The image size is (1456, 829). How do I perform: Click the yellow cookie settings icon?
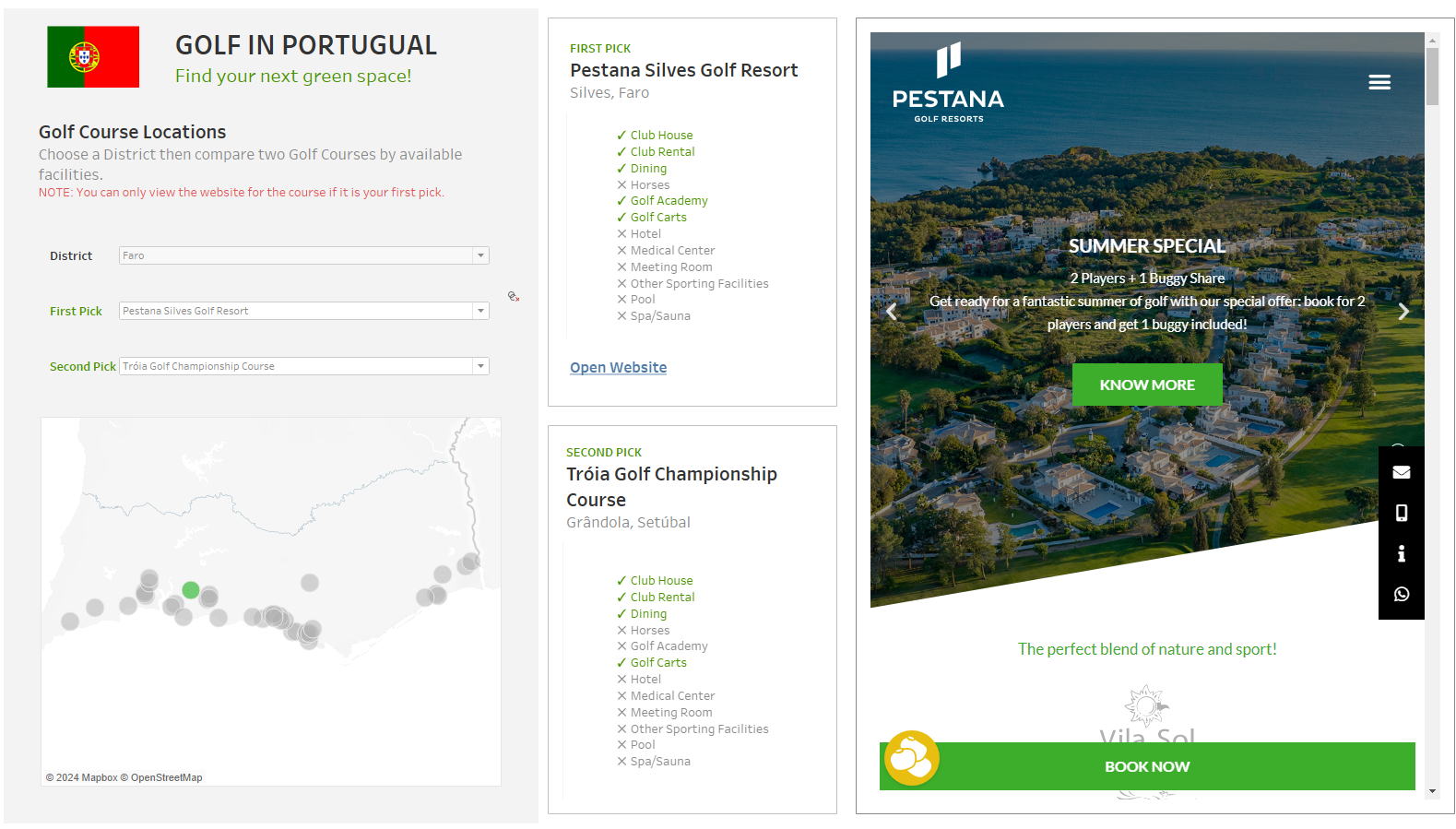[912, 758]
